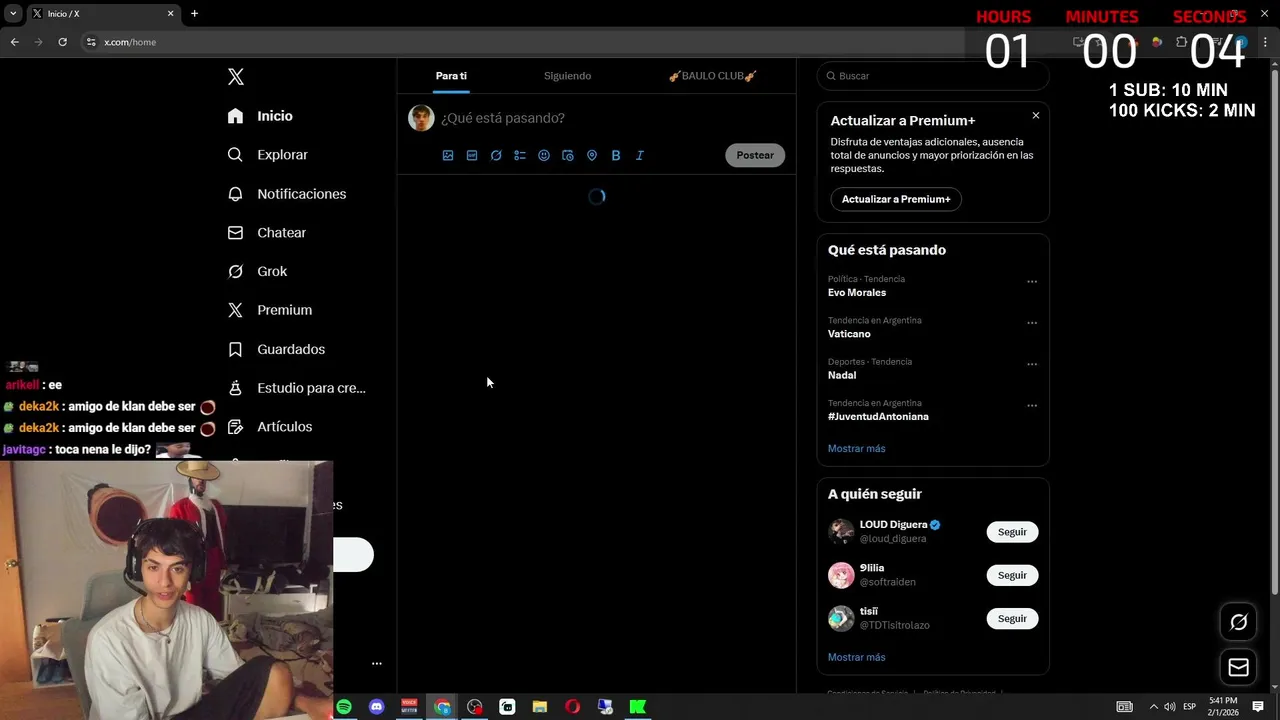
Task: Open the Evo Morales trend
Action: (857, 292)
